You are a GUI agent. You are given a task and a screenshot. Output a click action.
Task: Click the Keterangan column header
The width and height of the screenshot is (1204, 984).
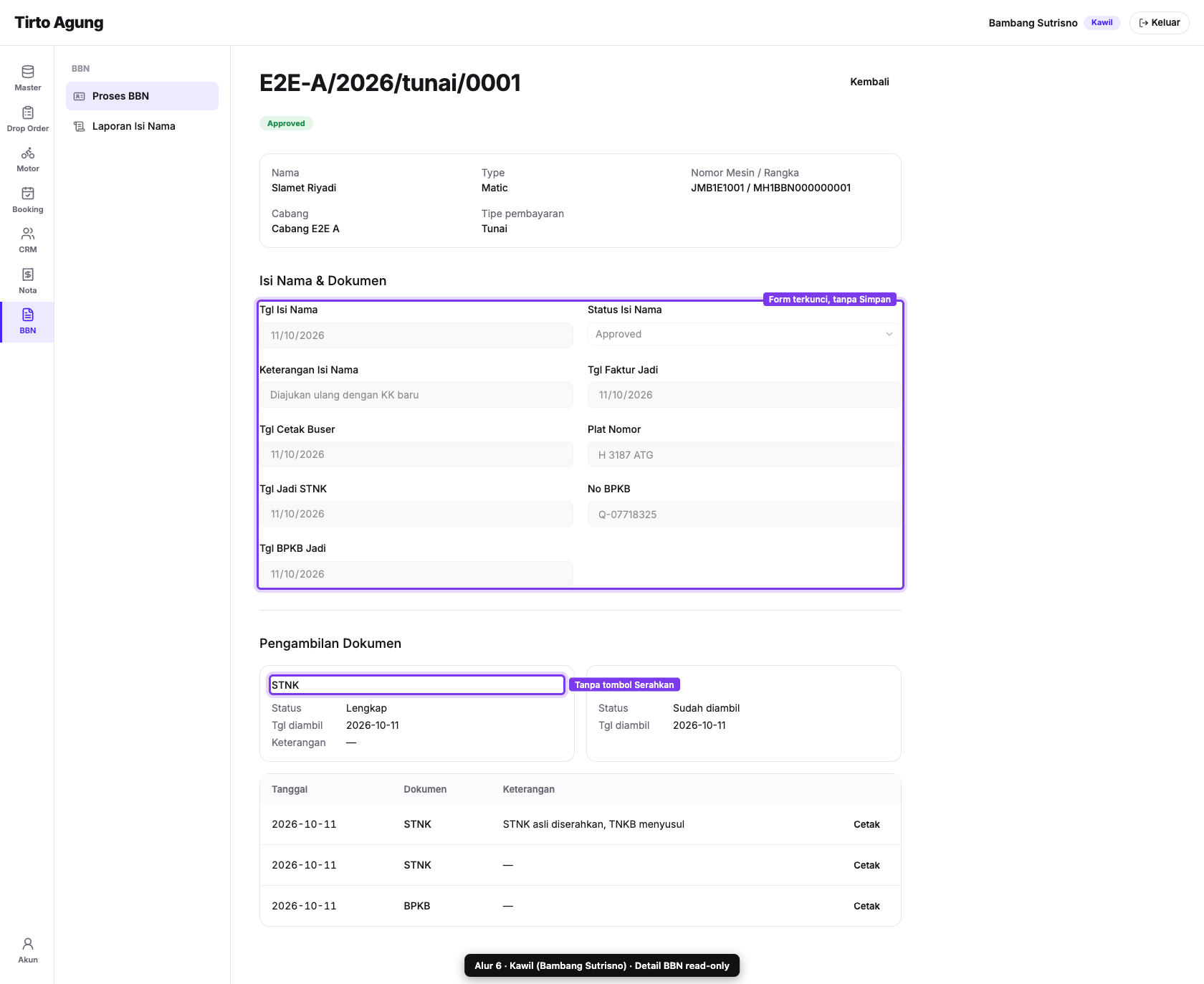[x=529, y=789]
